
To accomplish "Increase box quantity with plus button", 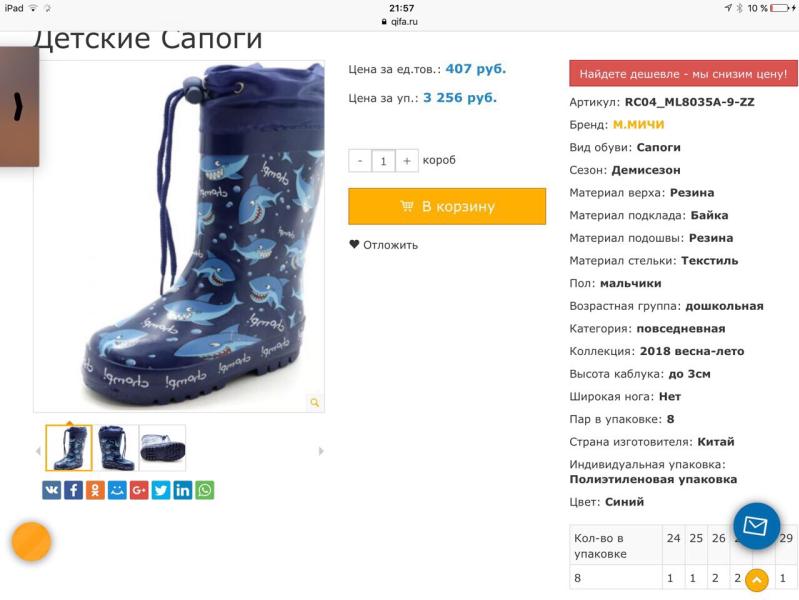I will click(x=407, y=161).
